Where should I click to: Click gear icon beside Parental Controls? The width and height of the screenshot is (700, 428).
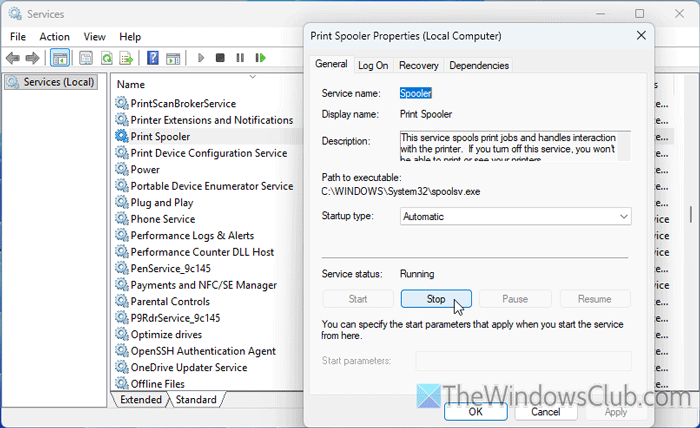(121, 301)
